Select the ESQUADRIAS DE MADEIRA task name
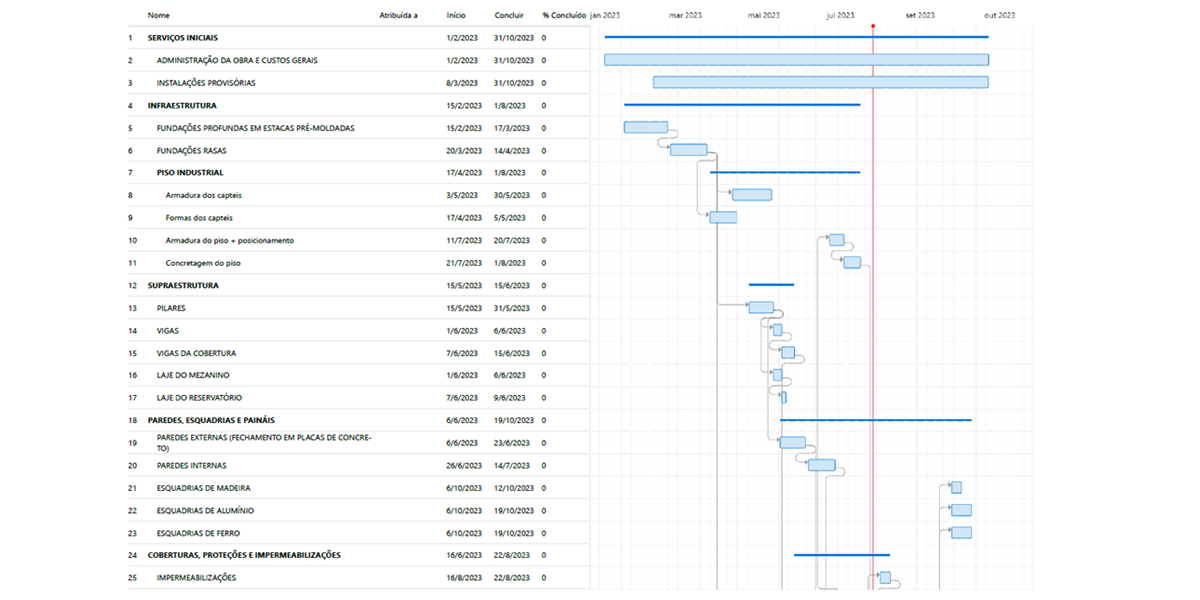Viewport: 1200px width, 600px height. click(203, 488)
